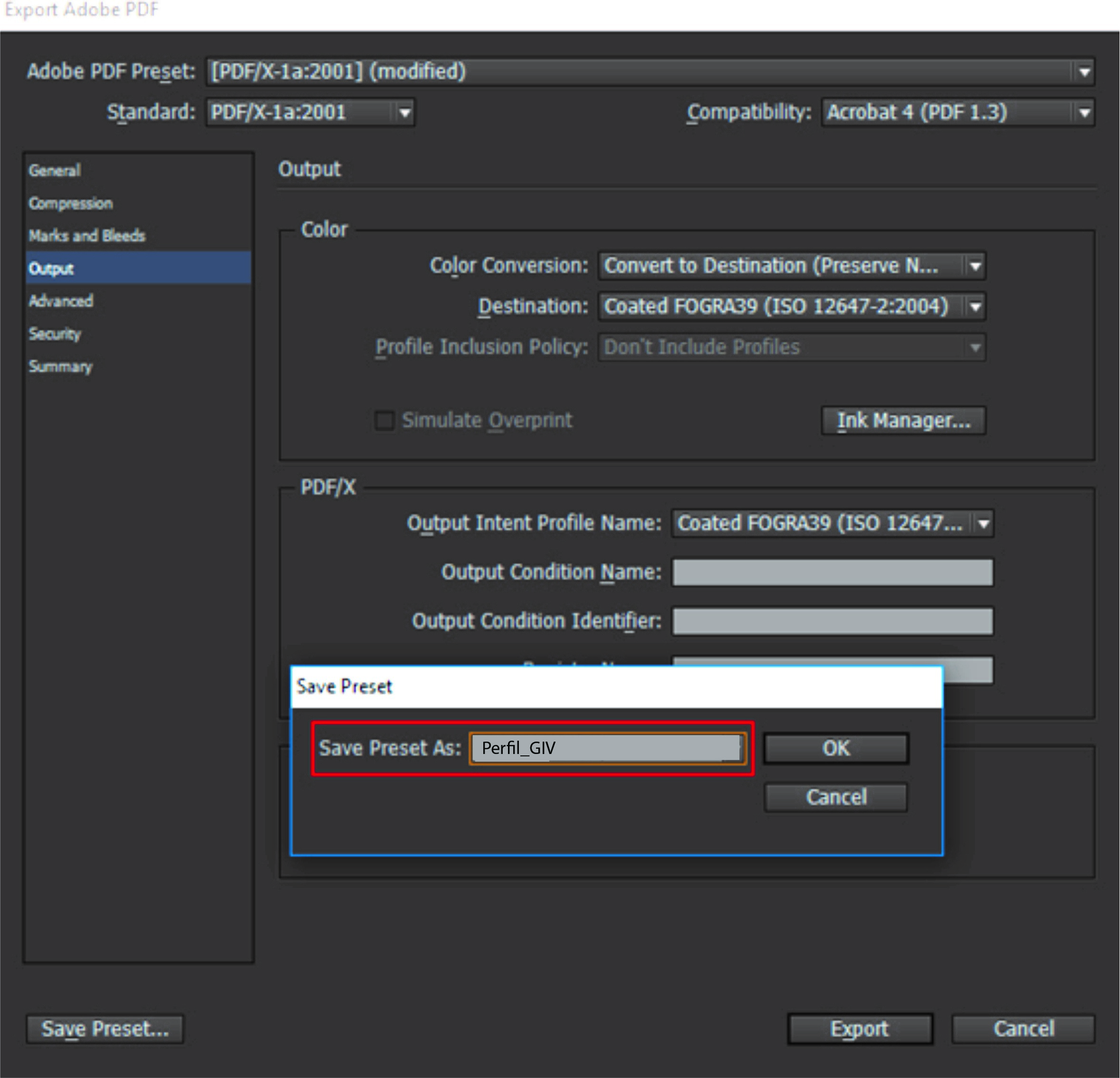
Task: Open the Marks and Bleeds section
Action: pyautogui.click(x=87, y=236)
